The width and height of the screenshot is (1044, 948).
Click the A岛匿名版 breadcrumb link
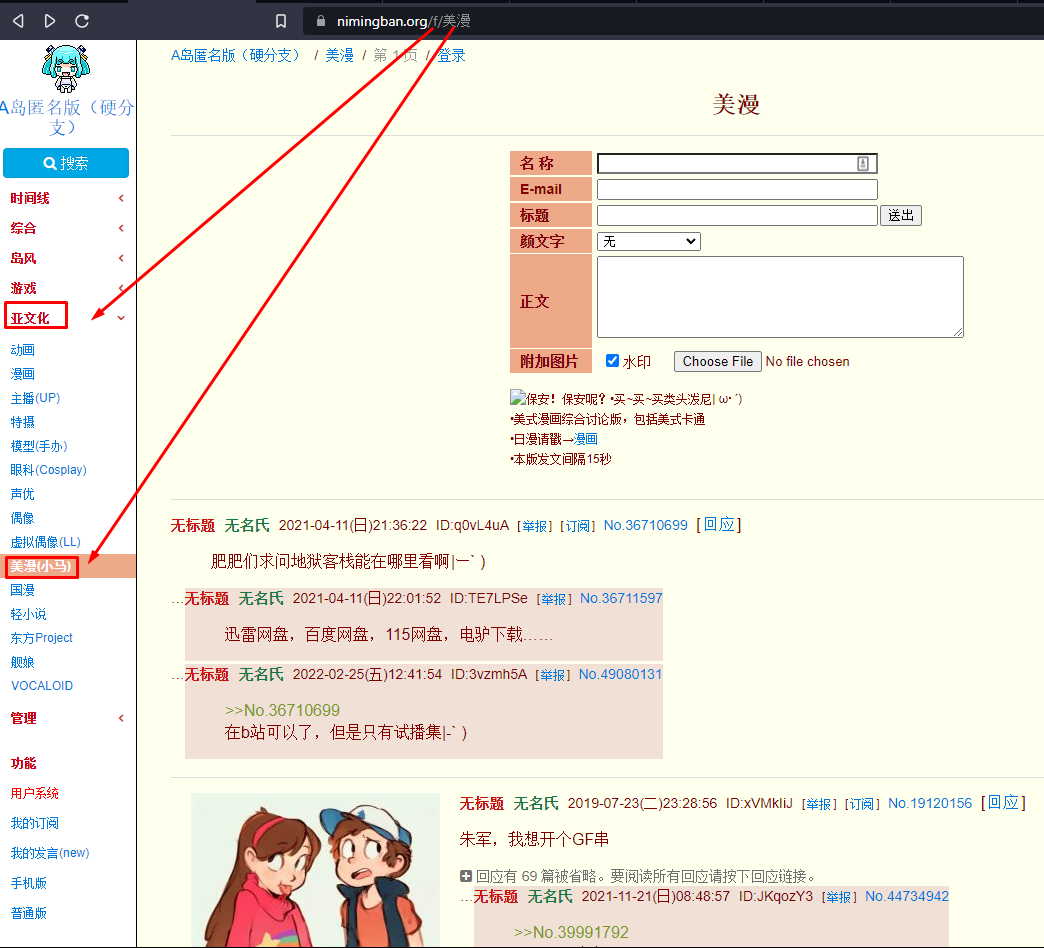(236, 55)
